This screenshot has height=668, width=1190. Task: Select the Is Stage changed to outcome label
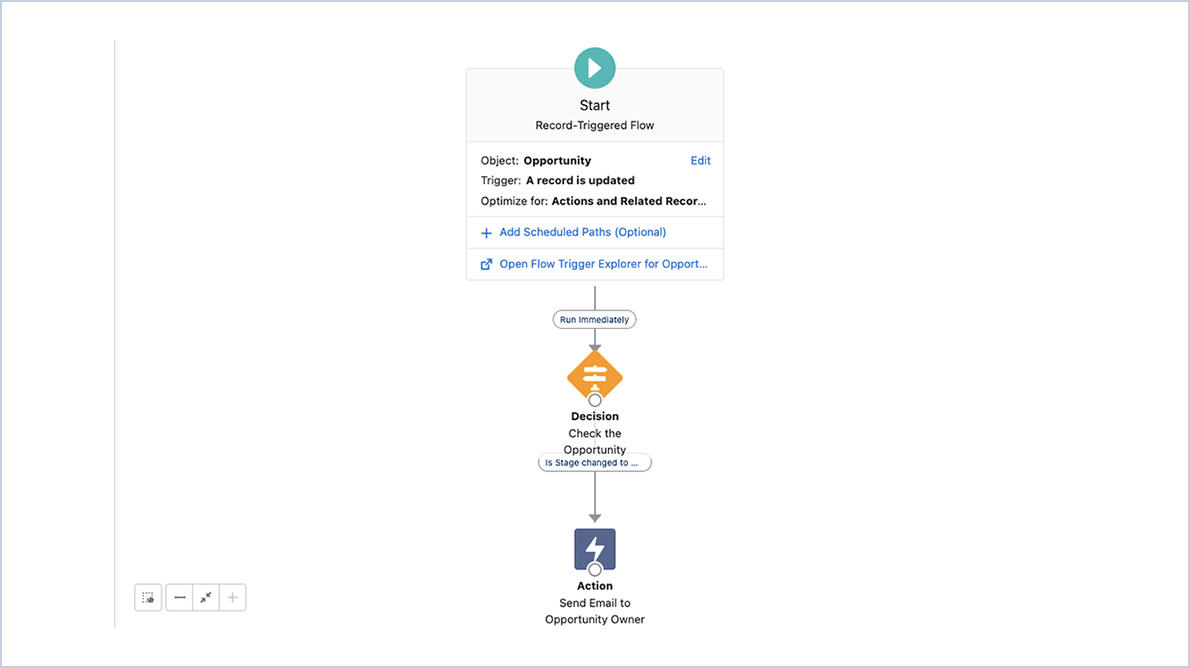tap(594, 462)
